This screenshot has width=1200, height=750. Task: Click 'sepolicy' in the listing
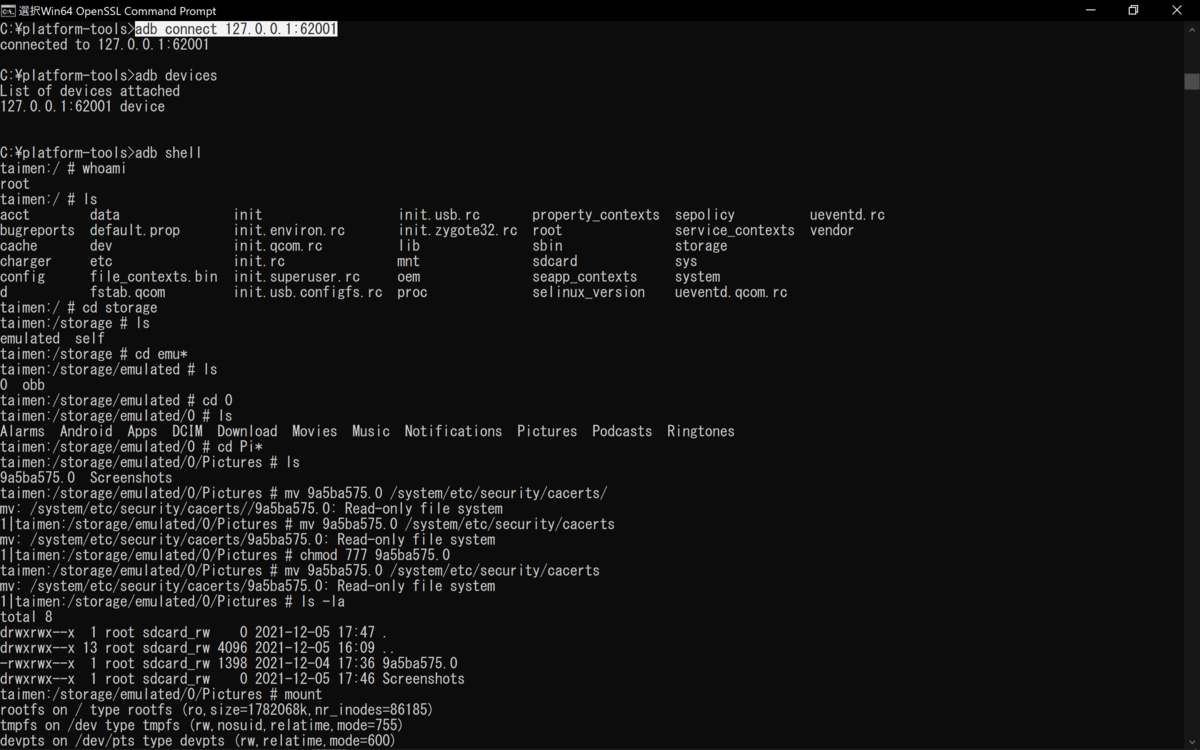(705, 215)
